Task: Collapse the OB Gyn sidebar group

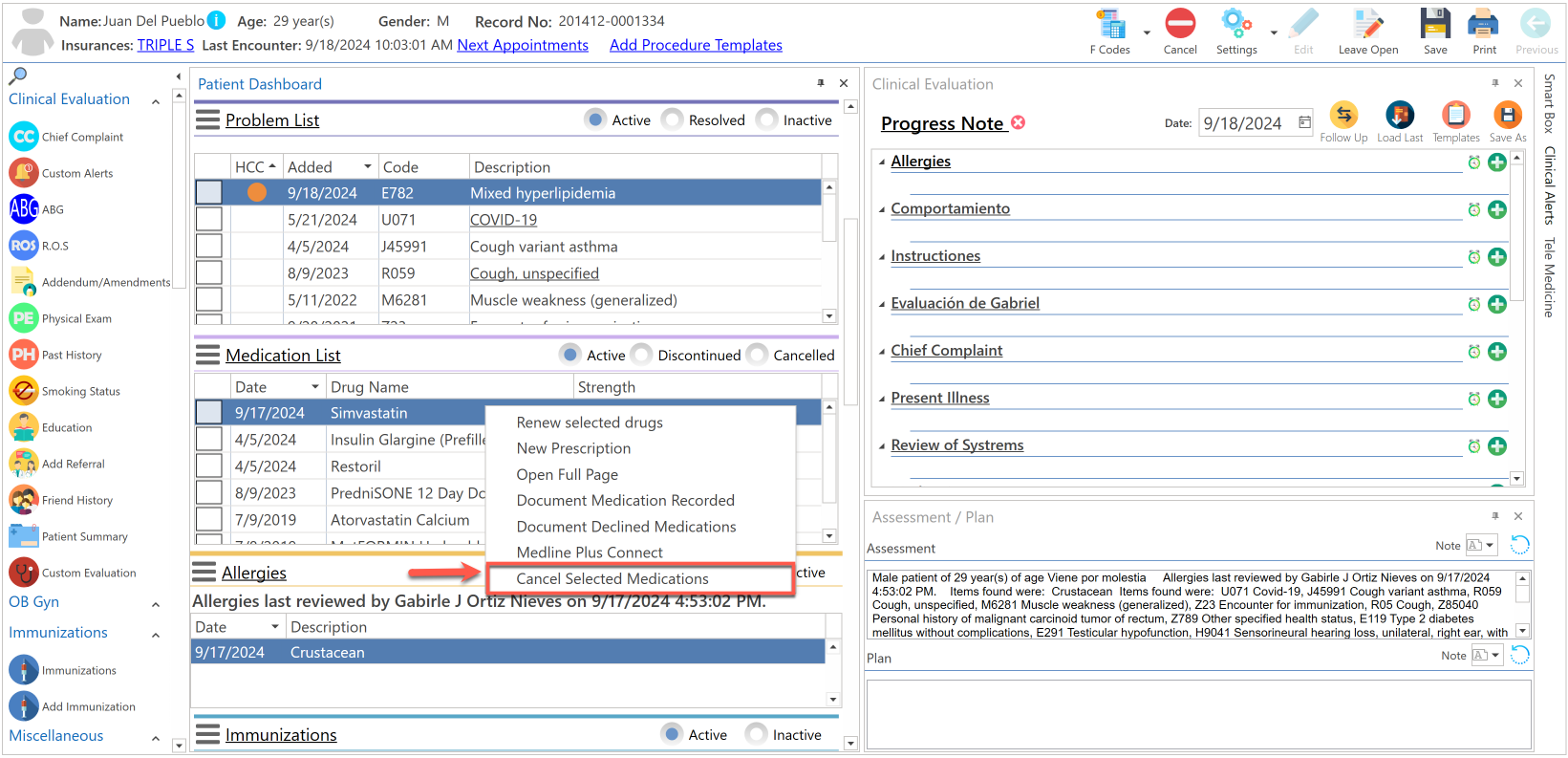Action: [x=156, y=604]
